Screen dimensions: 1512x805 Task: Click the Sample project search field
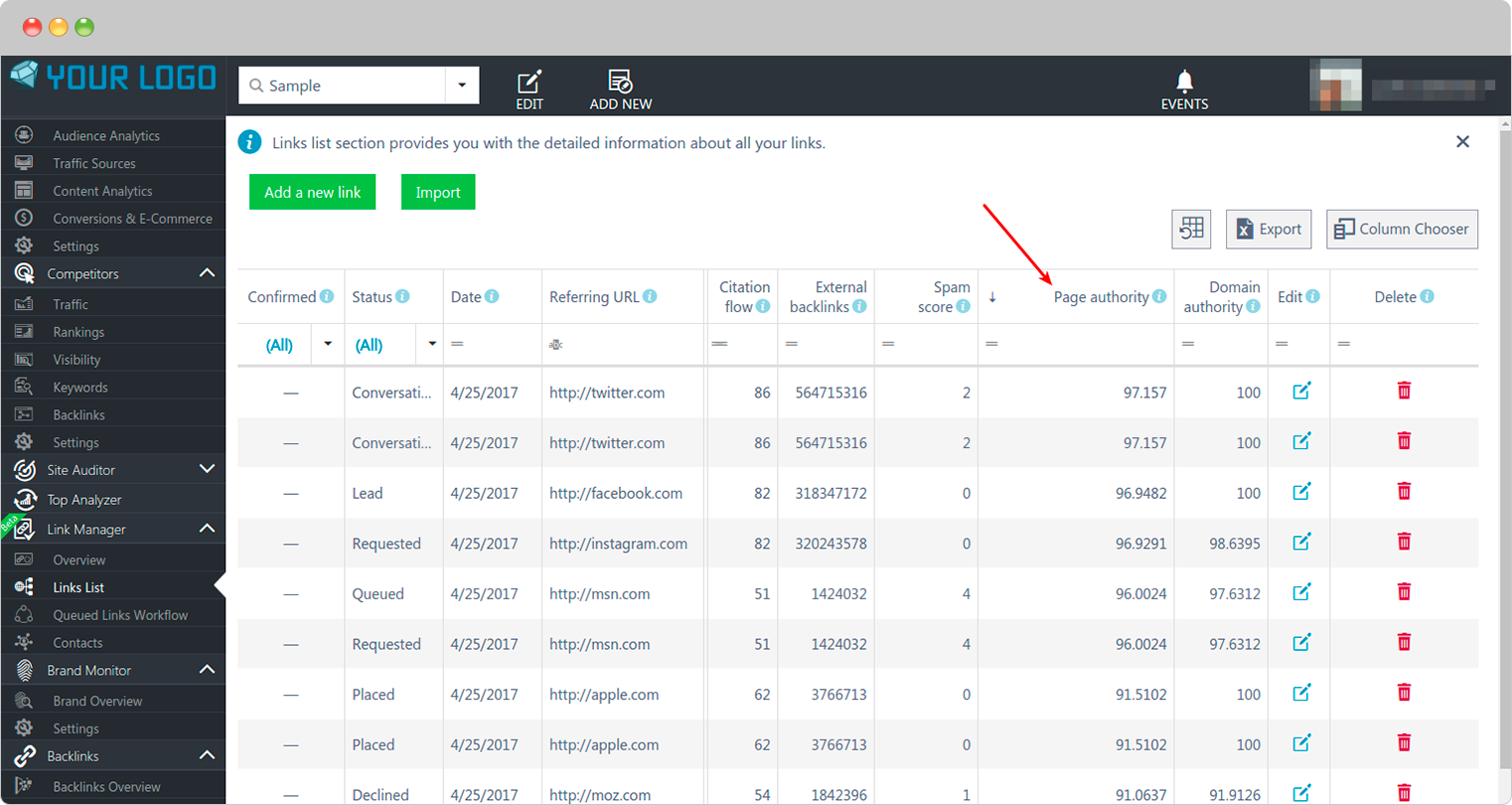pos(343,85)
